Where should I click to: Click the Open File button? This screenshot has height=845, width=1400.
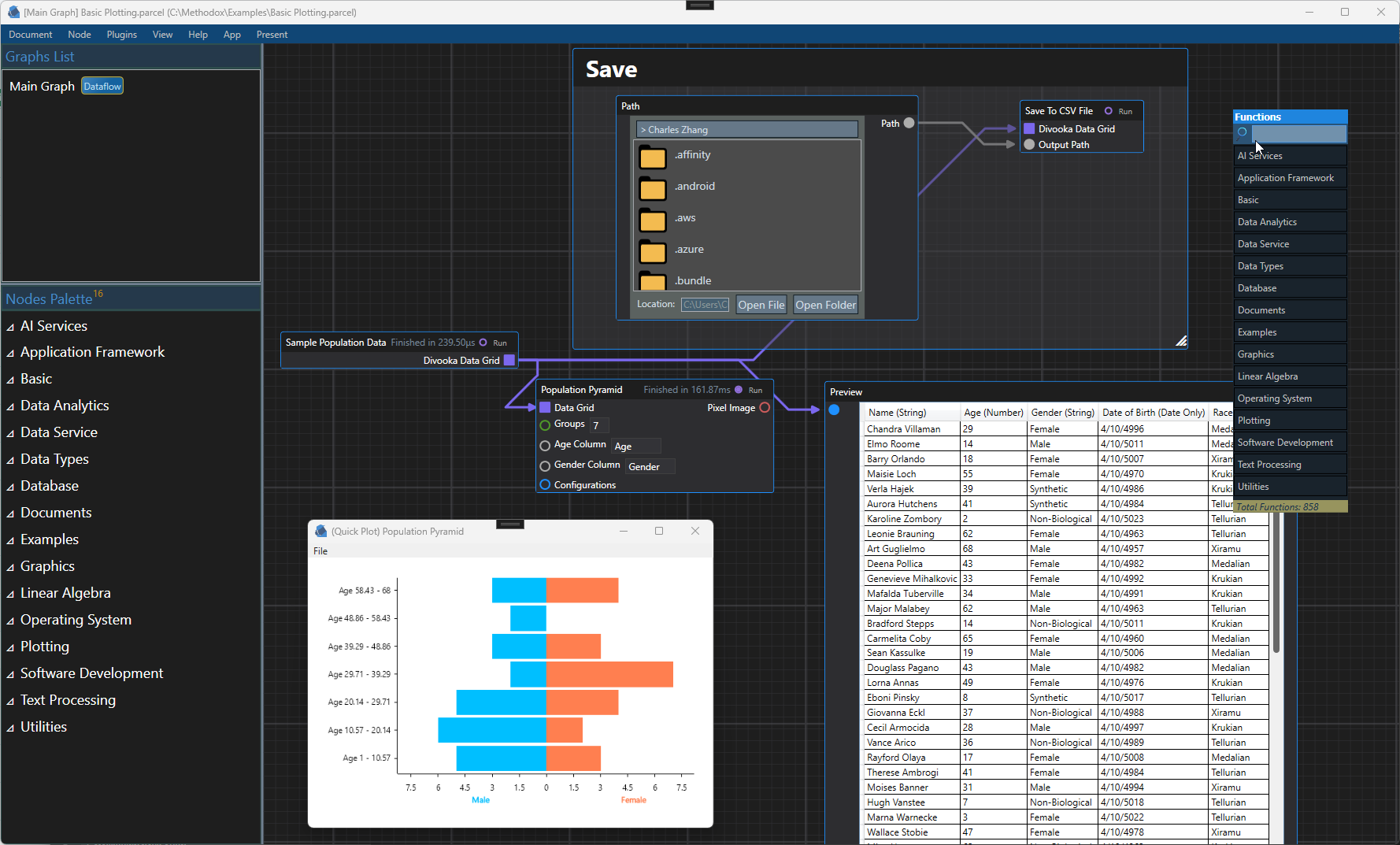pyautogui.click(x=761, y=305)
